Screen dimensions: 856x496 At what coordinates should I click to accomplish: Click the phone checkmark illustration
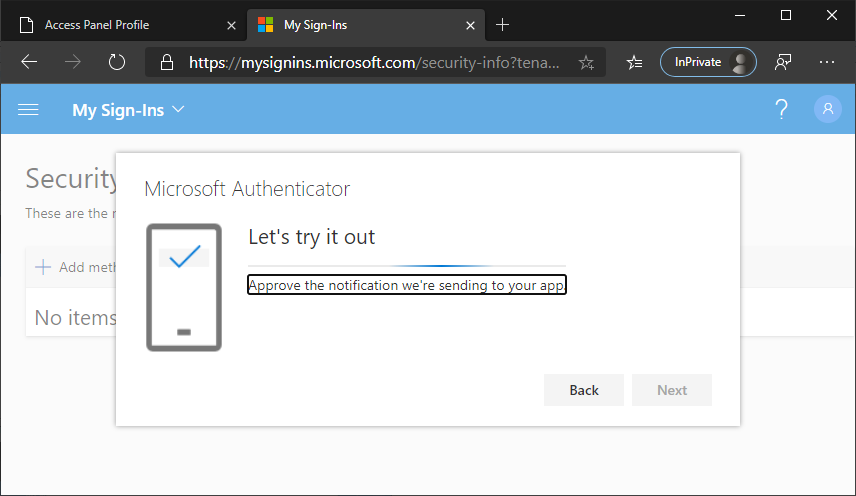184,287
